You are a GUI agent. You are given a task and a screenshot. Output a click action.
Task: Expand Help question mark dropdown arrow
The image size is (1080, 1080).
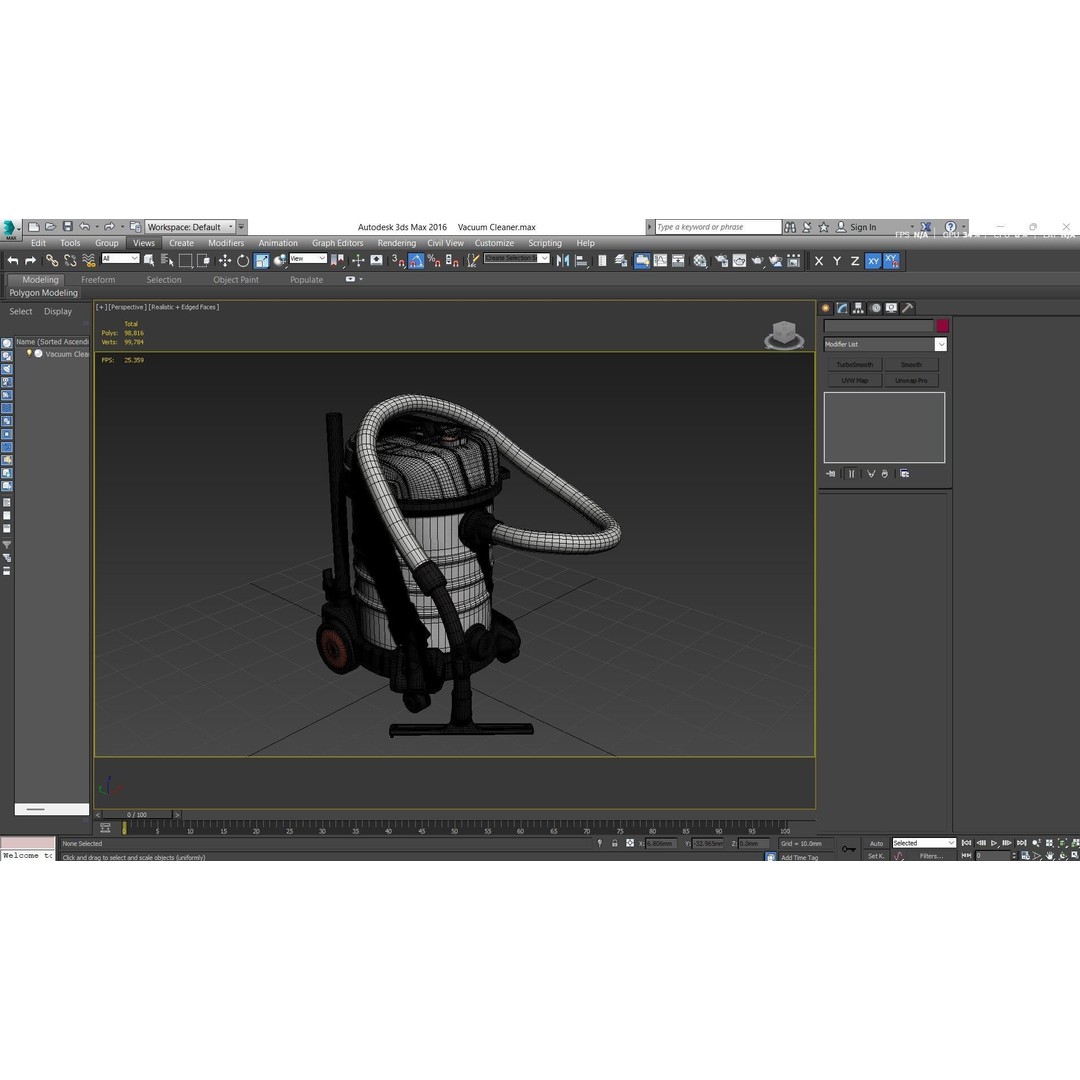point(964,227)
